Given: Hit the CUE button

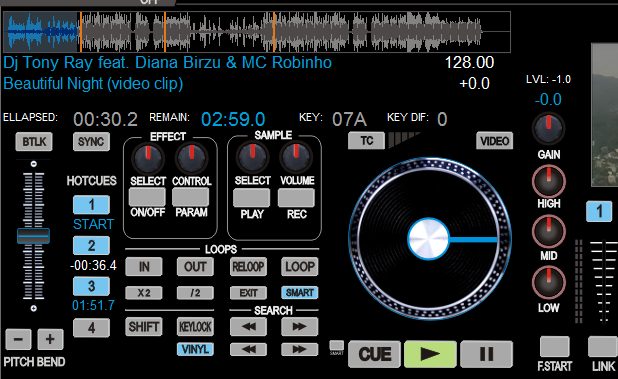Looking at the screenshot, I should [x=374, y=354].
